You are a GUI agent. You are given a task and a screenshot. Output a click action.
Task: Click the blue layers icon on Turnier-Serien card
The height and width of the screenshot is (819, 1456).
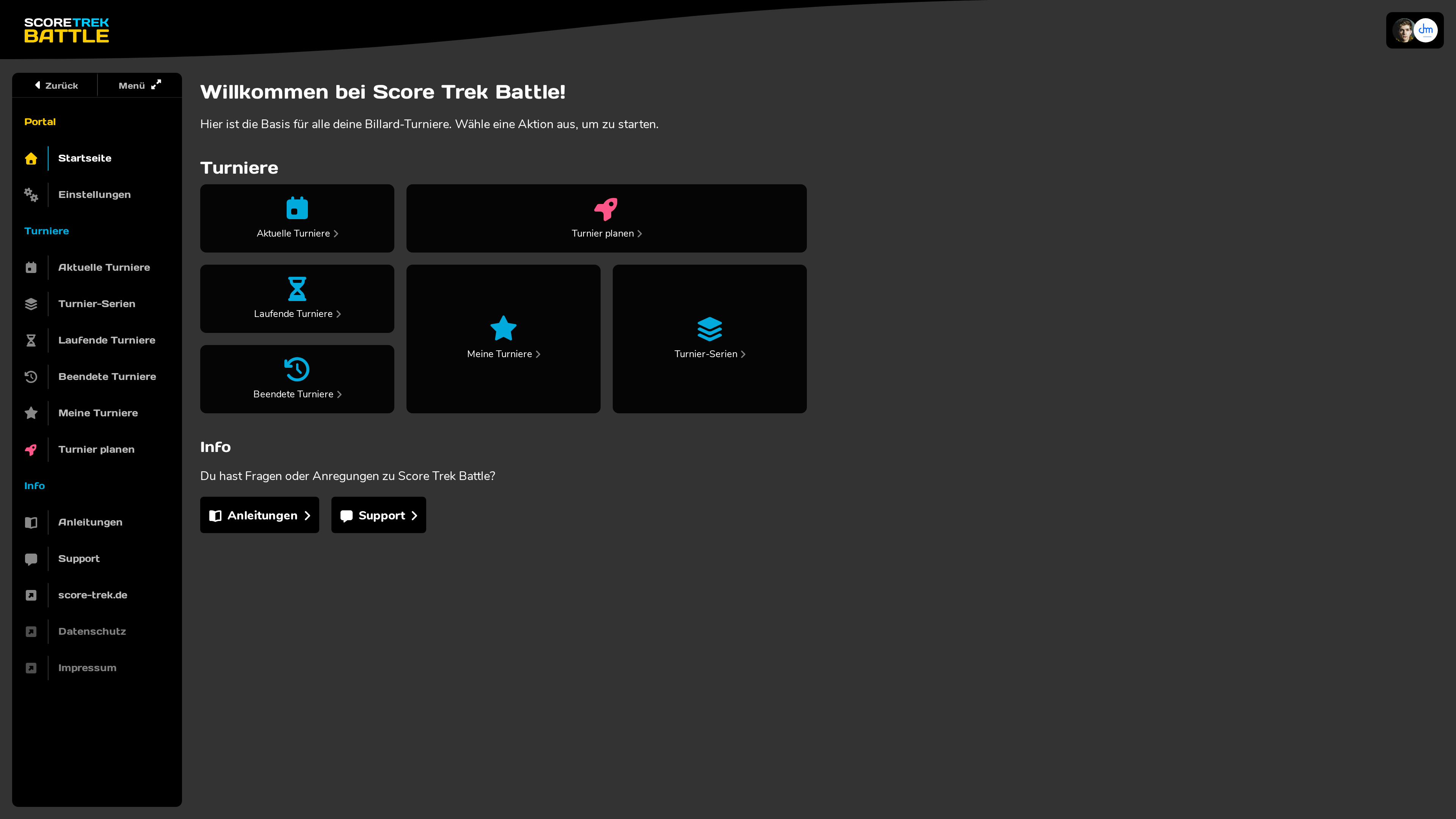click(709, 329)
